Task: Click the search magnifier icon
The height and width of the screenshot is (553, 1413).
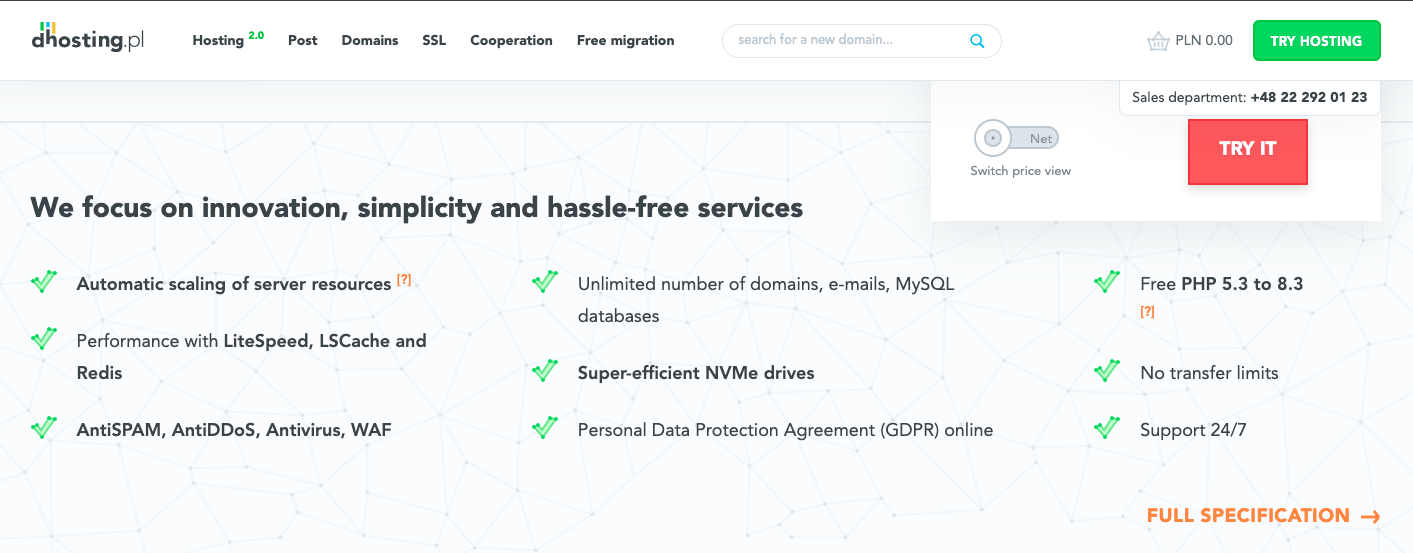Action: (x=977, y=41)
